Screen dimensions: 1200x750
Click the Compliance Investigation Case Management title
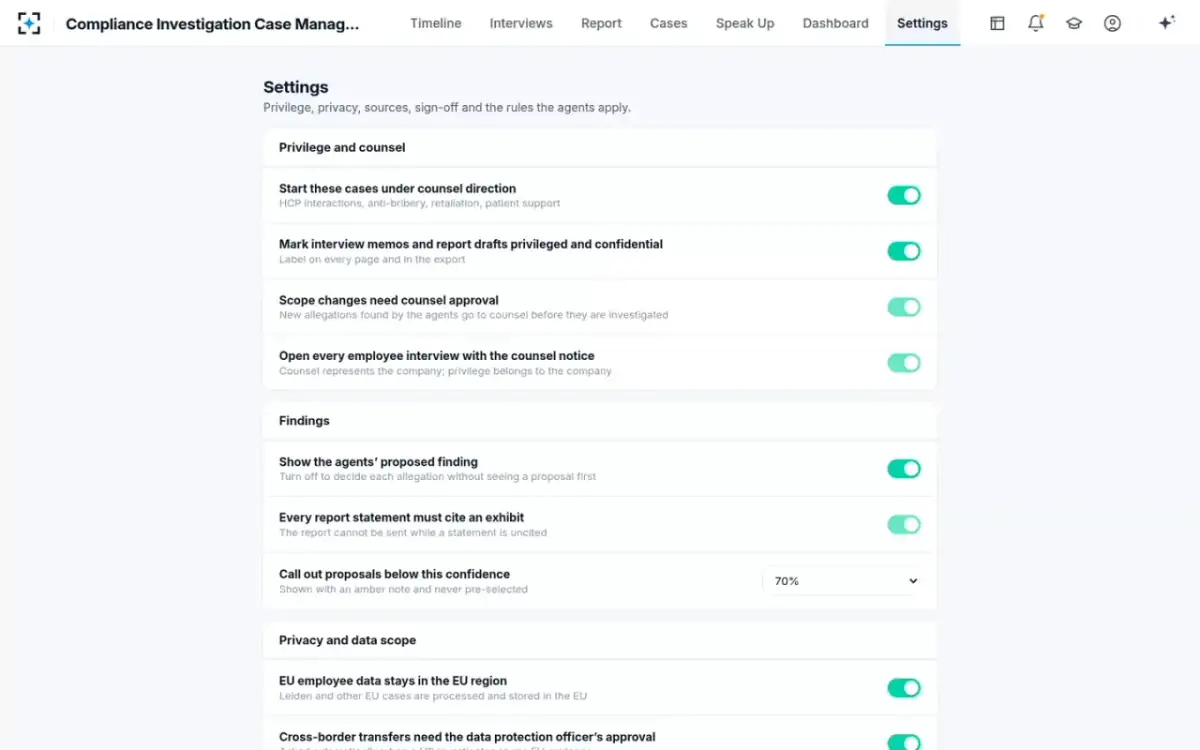click(212, 23)
